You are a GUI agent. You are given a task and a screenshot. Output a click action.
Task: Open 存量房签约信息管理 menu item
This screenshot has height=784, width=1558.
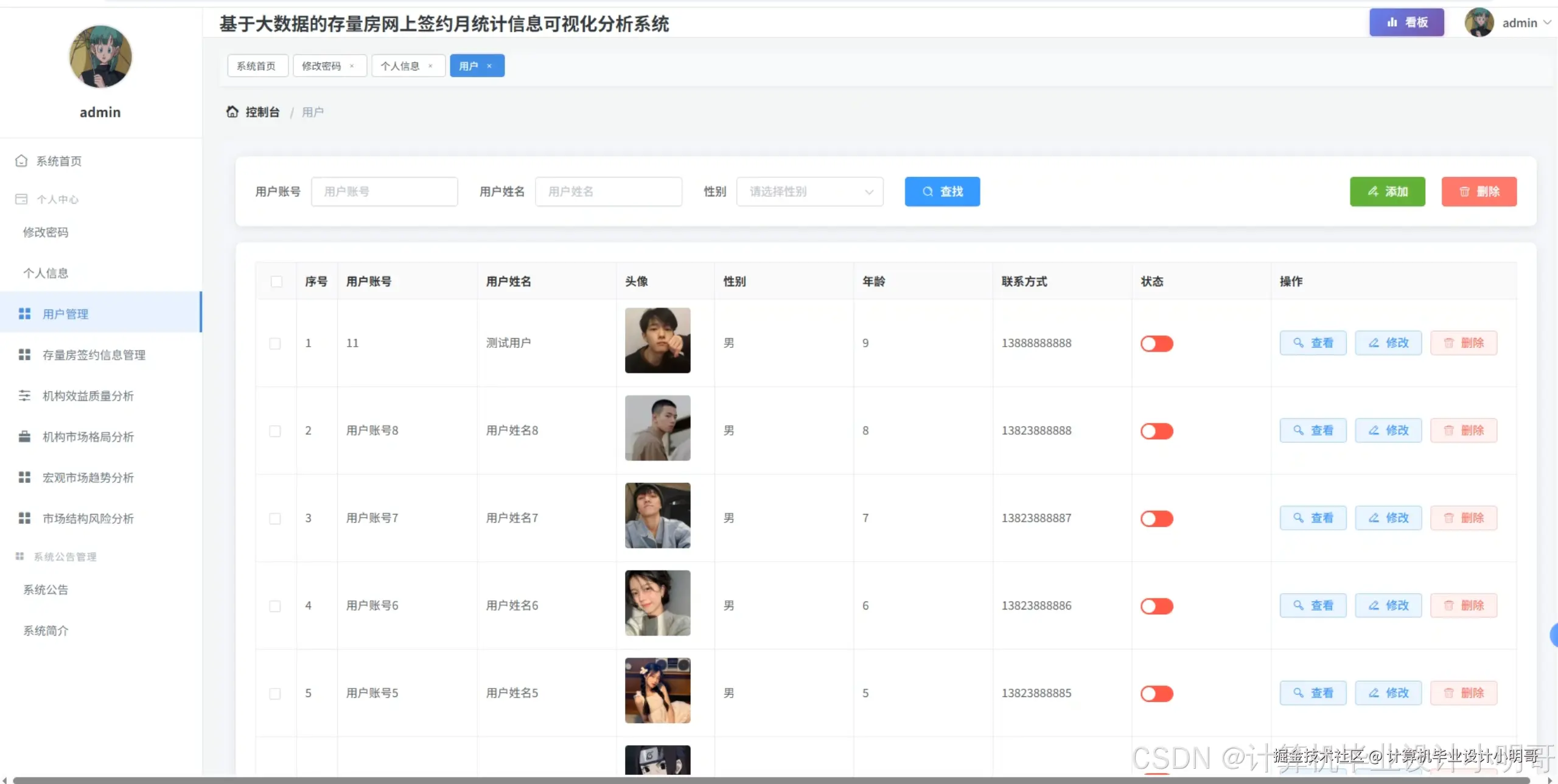(x=94, y=355)
